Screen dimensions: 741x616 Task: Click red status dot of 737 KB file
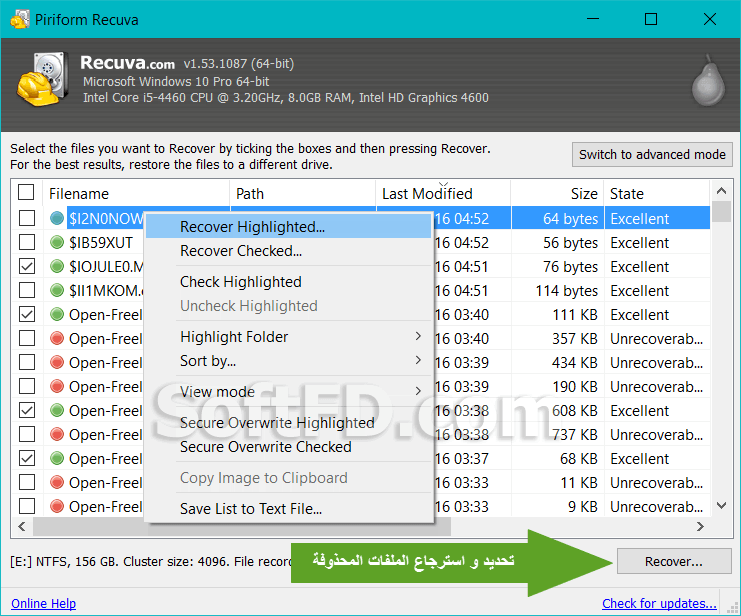tap(57, 434)
